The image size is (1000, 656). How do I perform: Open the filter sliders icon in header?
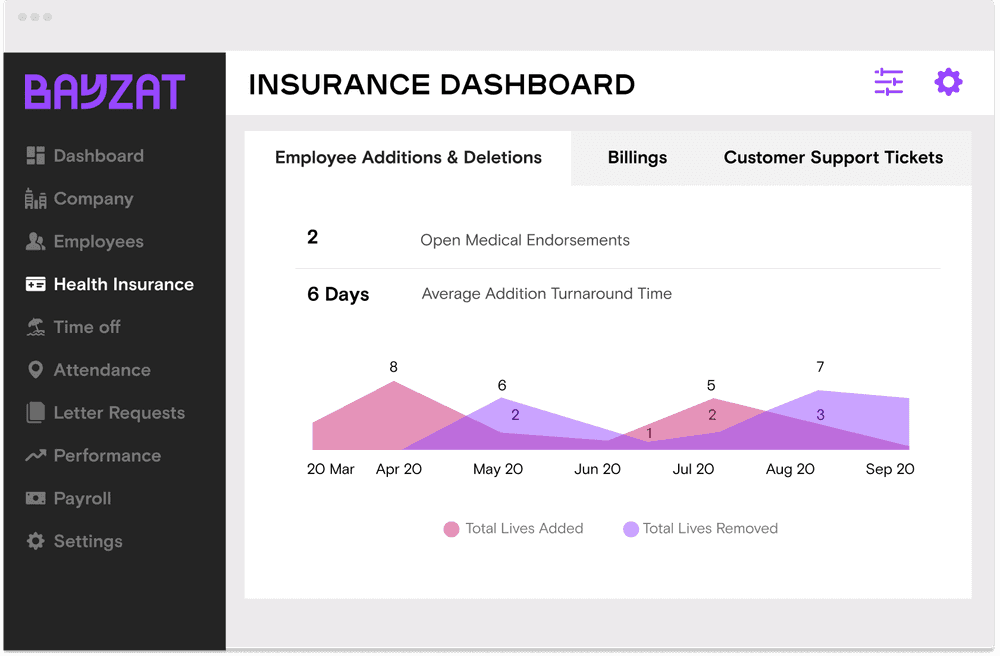[x=888, y=83]
